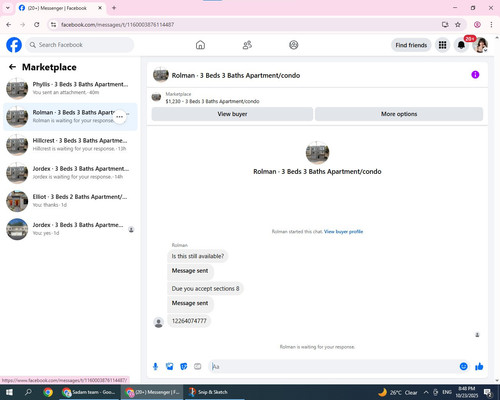Open Hillcrest conversation
This screenshot has width=500, height=400.
click(x=70, y=145)
